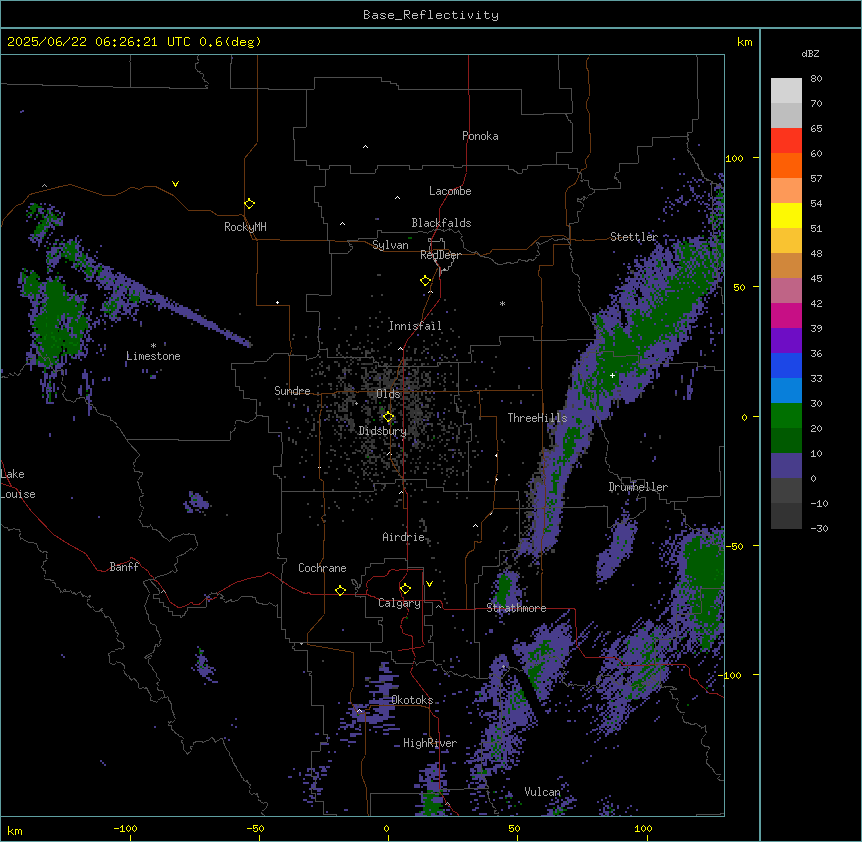The height and width of the screenshot is (842, 862).
Task: Click the yellow diamond marker above Calgary label
Action: 405,589
